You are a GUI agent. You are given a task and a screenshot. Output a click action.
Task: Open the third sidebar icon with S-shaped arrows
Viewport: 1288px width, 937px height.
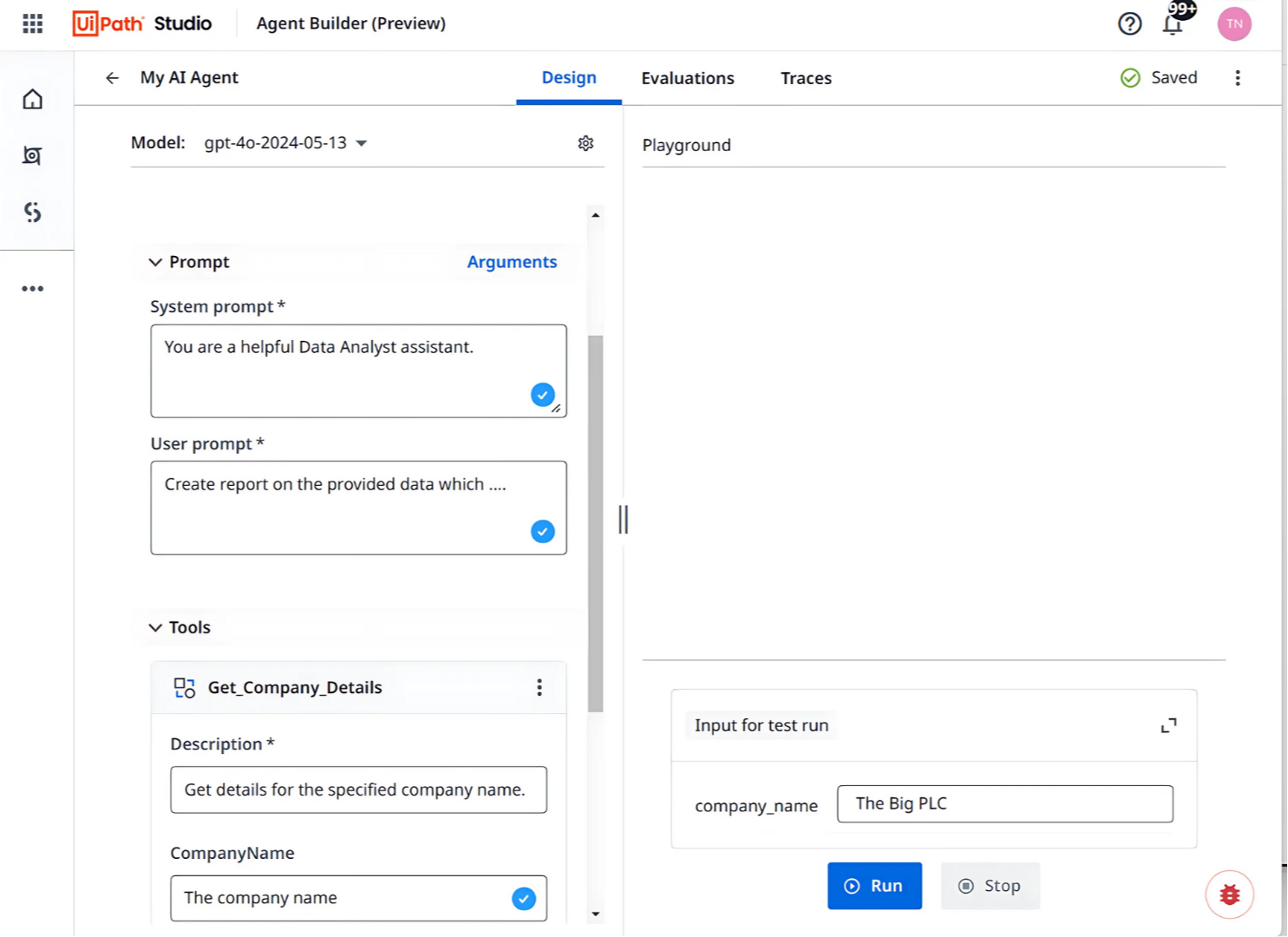point(33,212)
